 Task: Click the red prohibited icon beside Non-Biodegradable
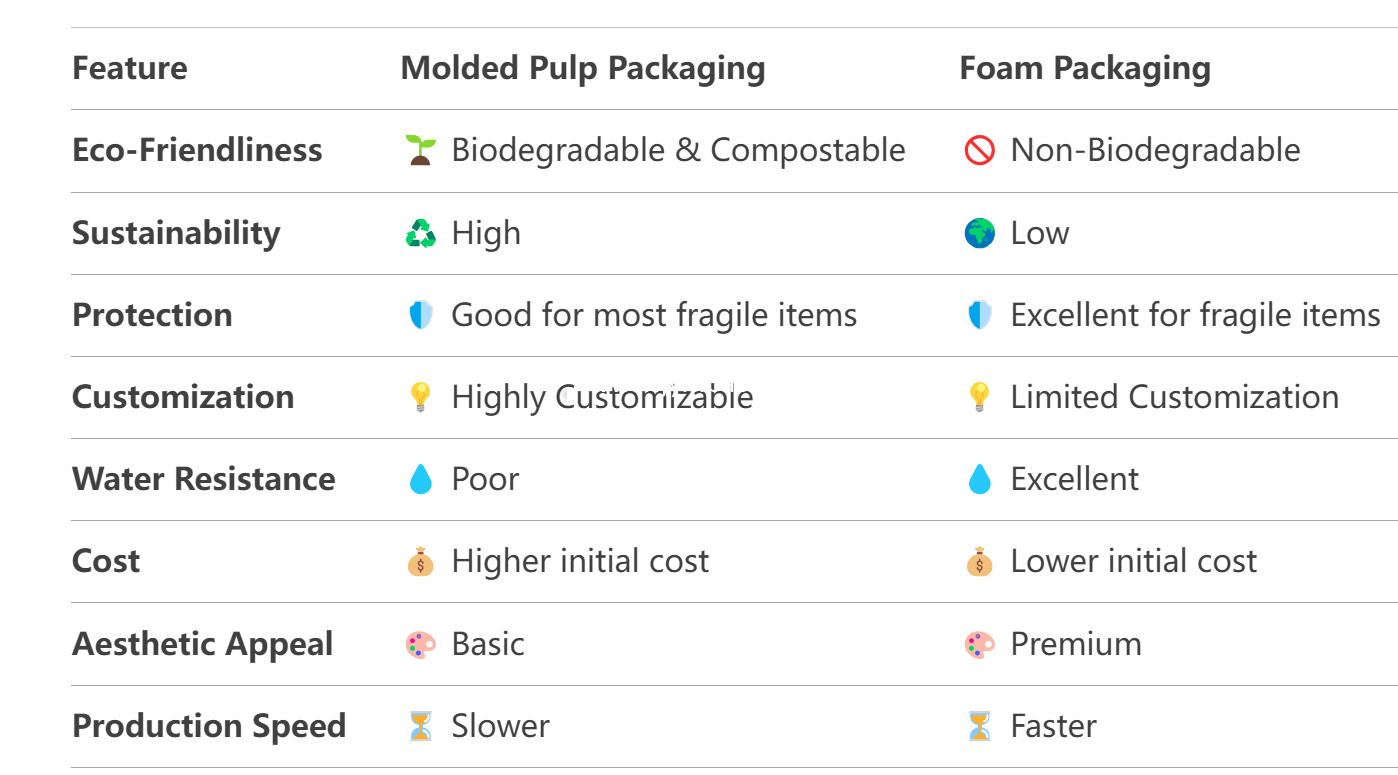coord(980,151)
